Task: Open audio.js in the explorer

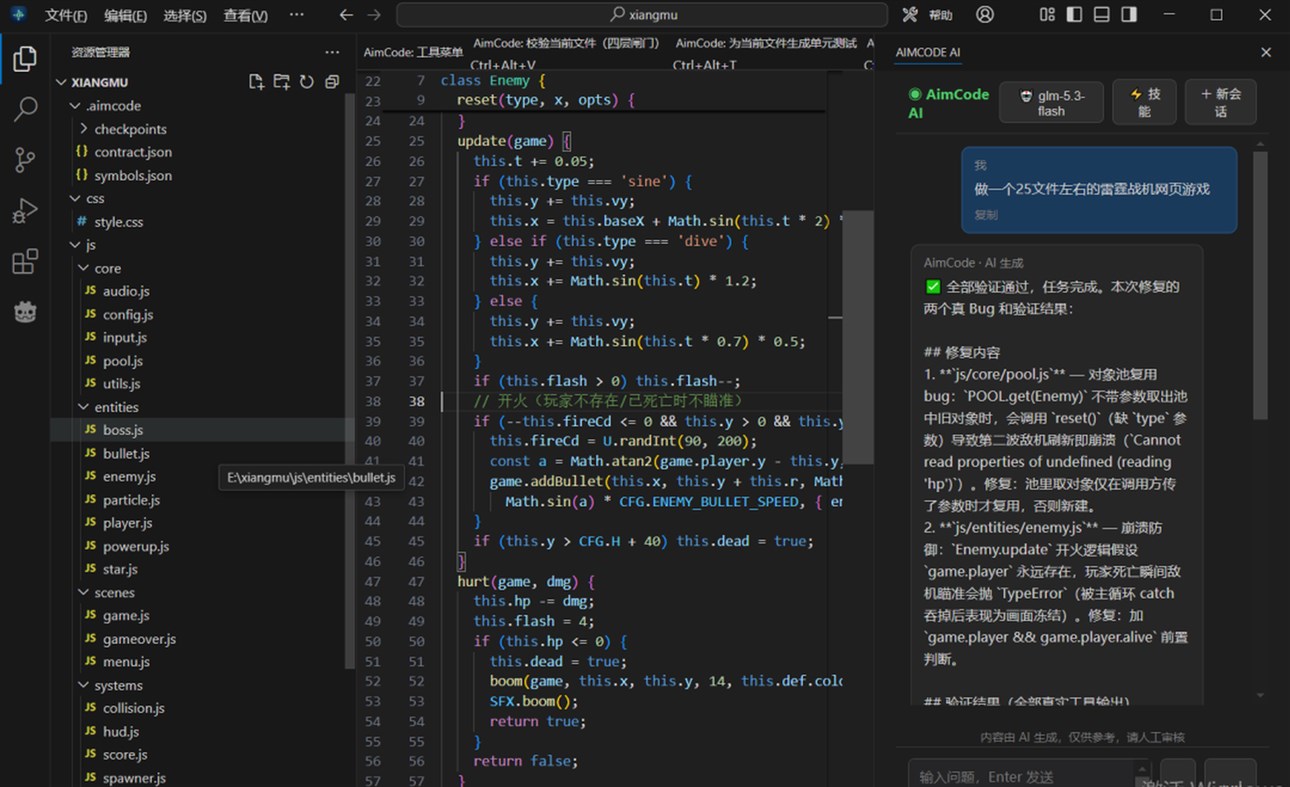Action: pos(126,291)
